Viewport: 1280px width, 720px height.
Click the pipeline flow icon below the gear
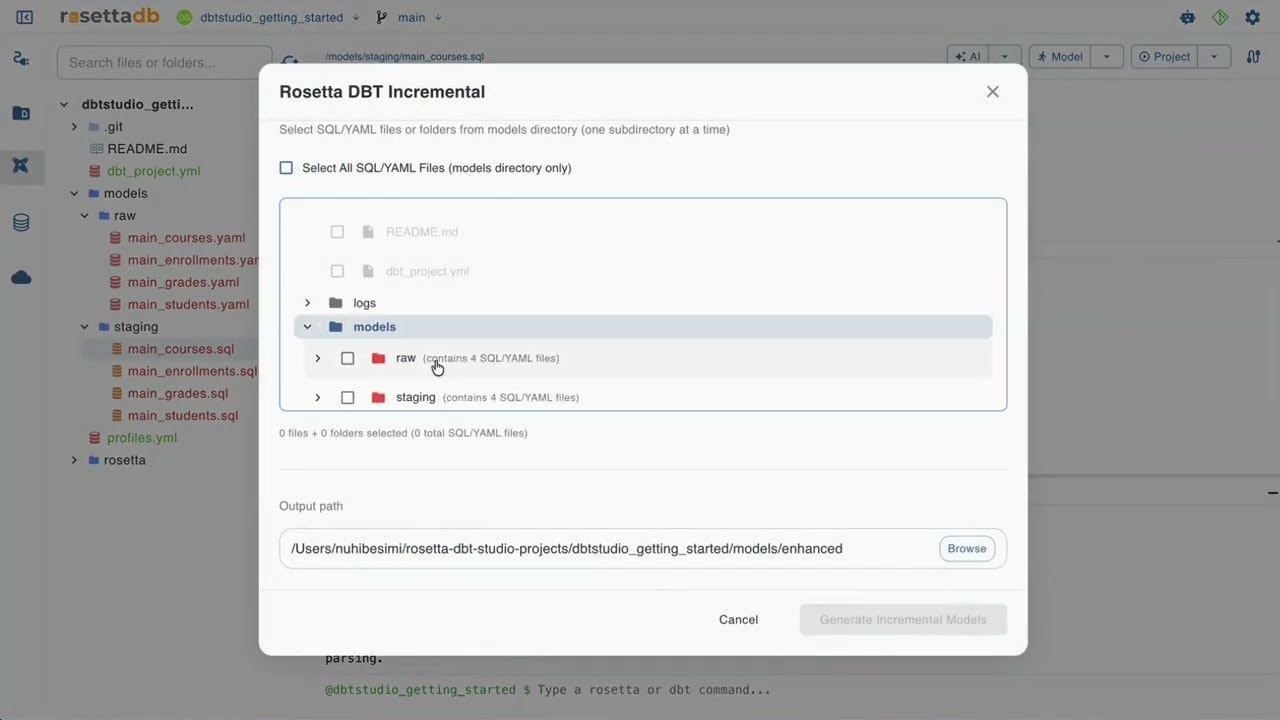pos(1253,57)
